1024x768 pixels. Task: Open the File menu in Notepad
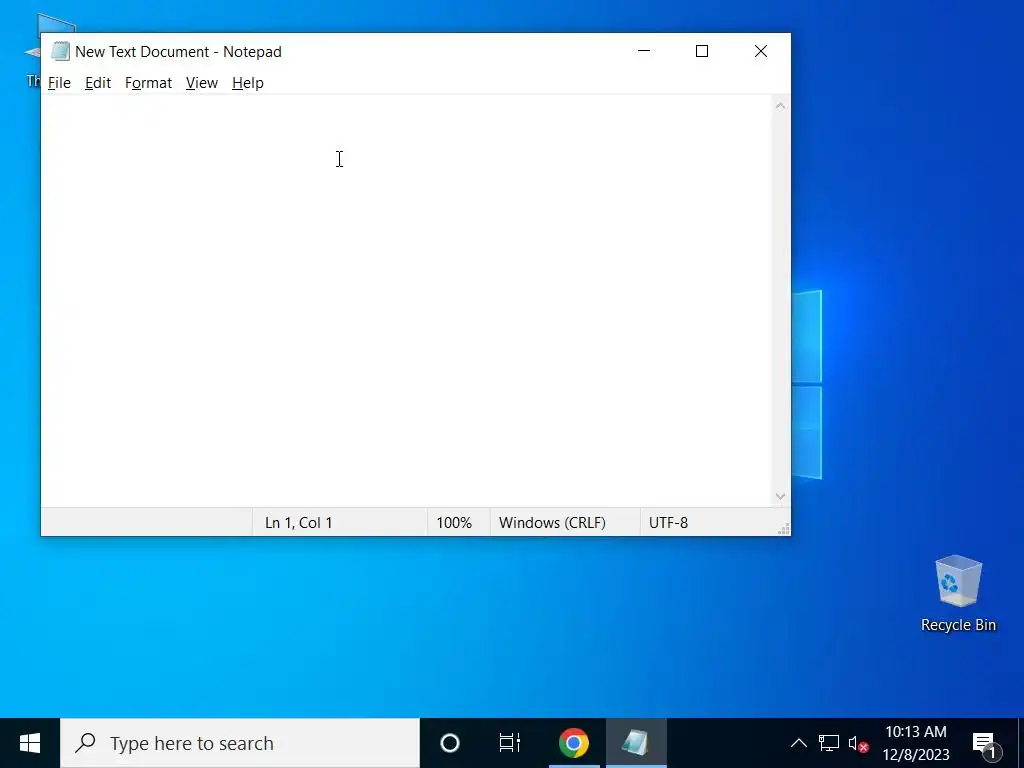point(59,83)
